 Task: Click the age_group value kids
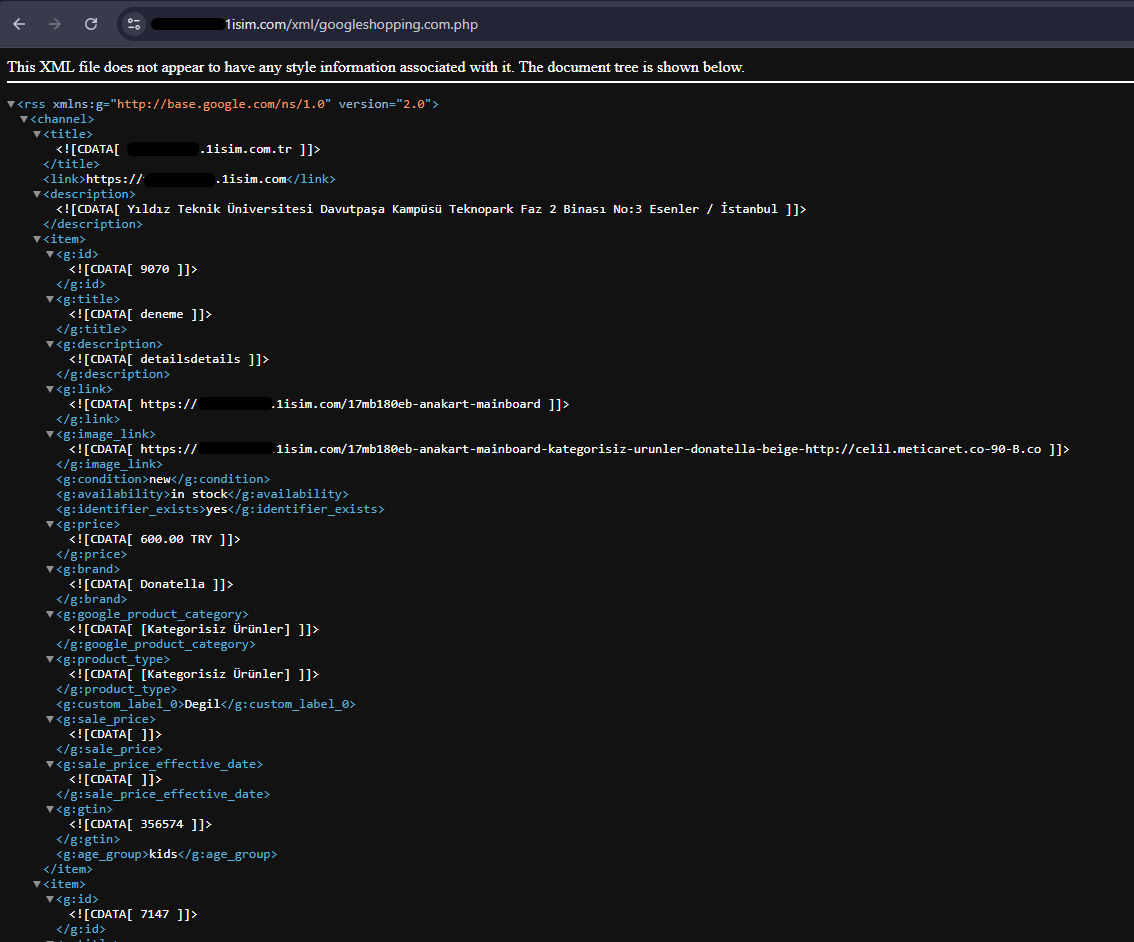163,854
